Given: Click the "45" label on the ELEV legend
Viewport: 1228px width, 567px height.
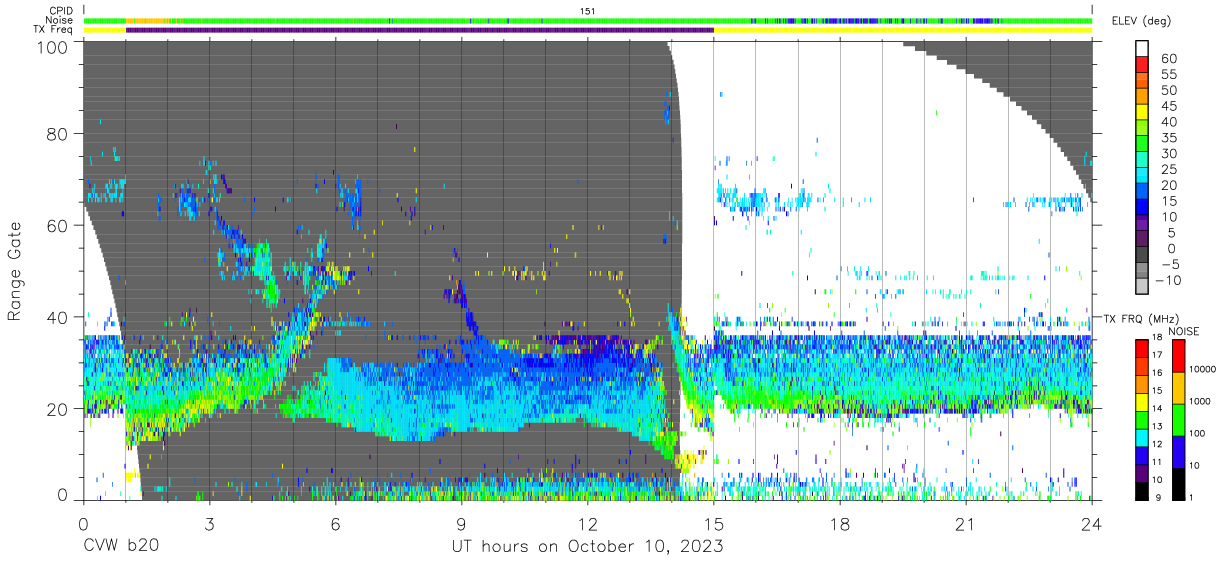Looking at the screenshot, I should coord(1169,107).
